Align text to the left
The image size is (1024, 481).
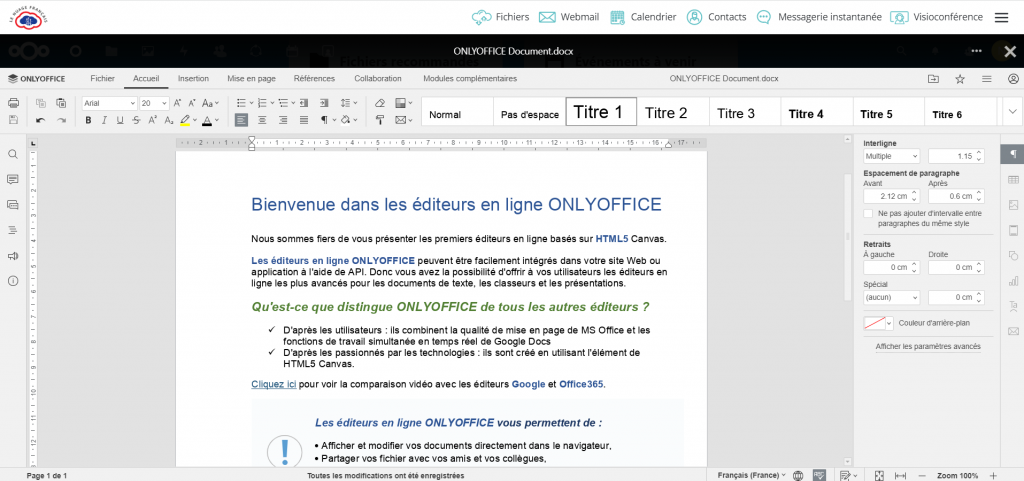click(242, 120)
